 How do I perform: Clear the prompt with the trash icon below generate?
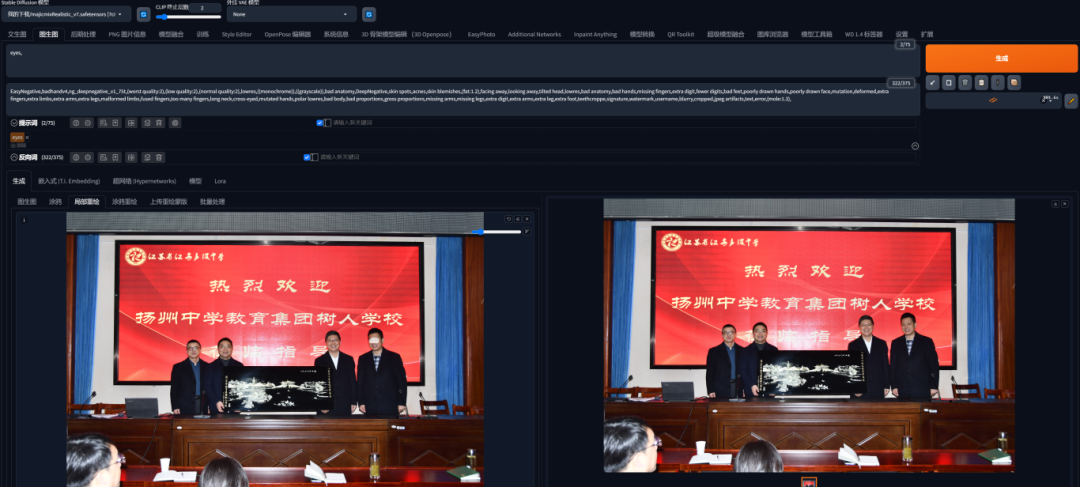966,83
